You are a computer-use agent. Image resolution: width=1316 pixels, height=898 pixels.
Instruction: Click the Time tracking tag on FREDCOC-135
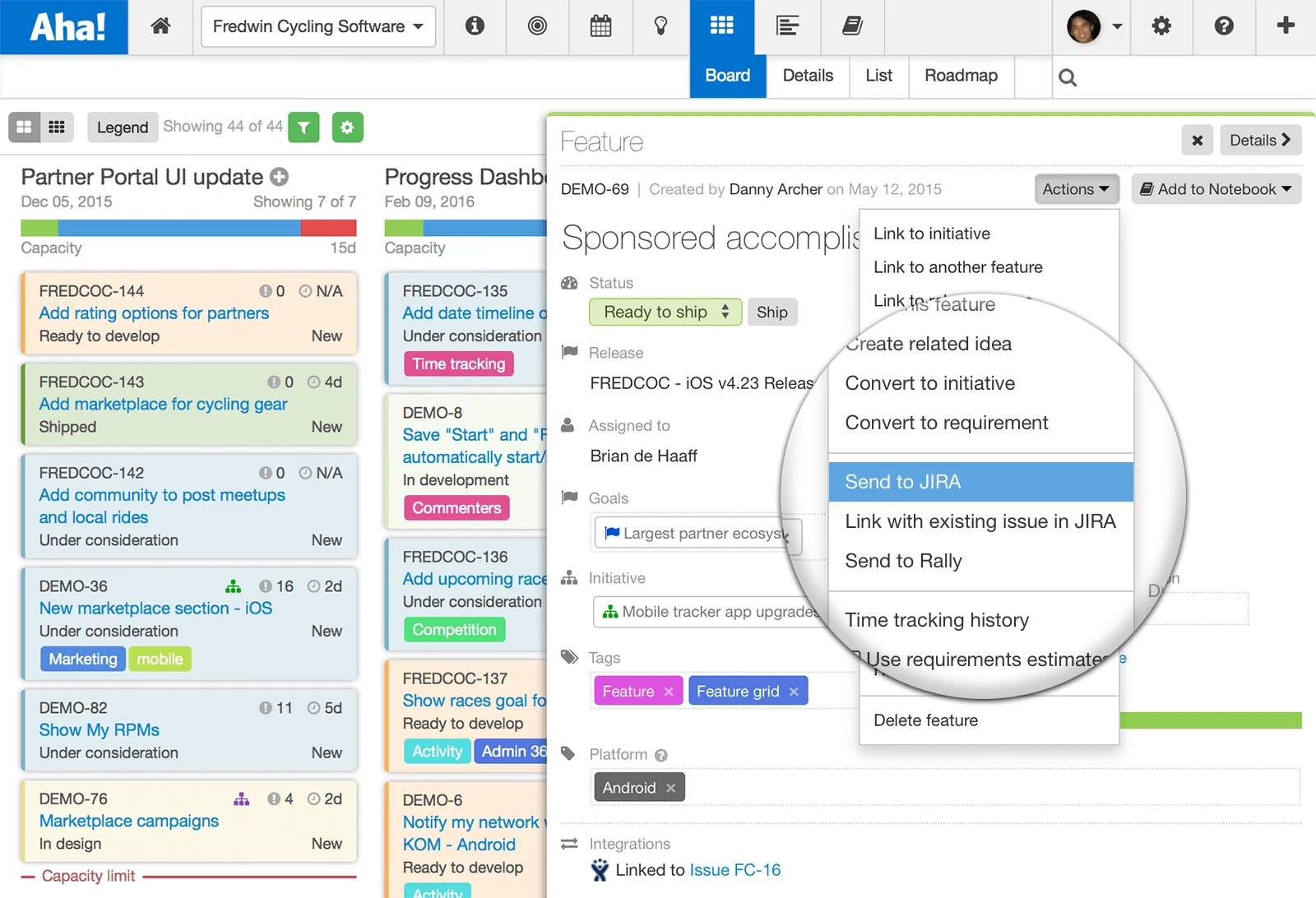point(458,364)
